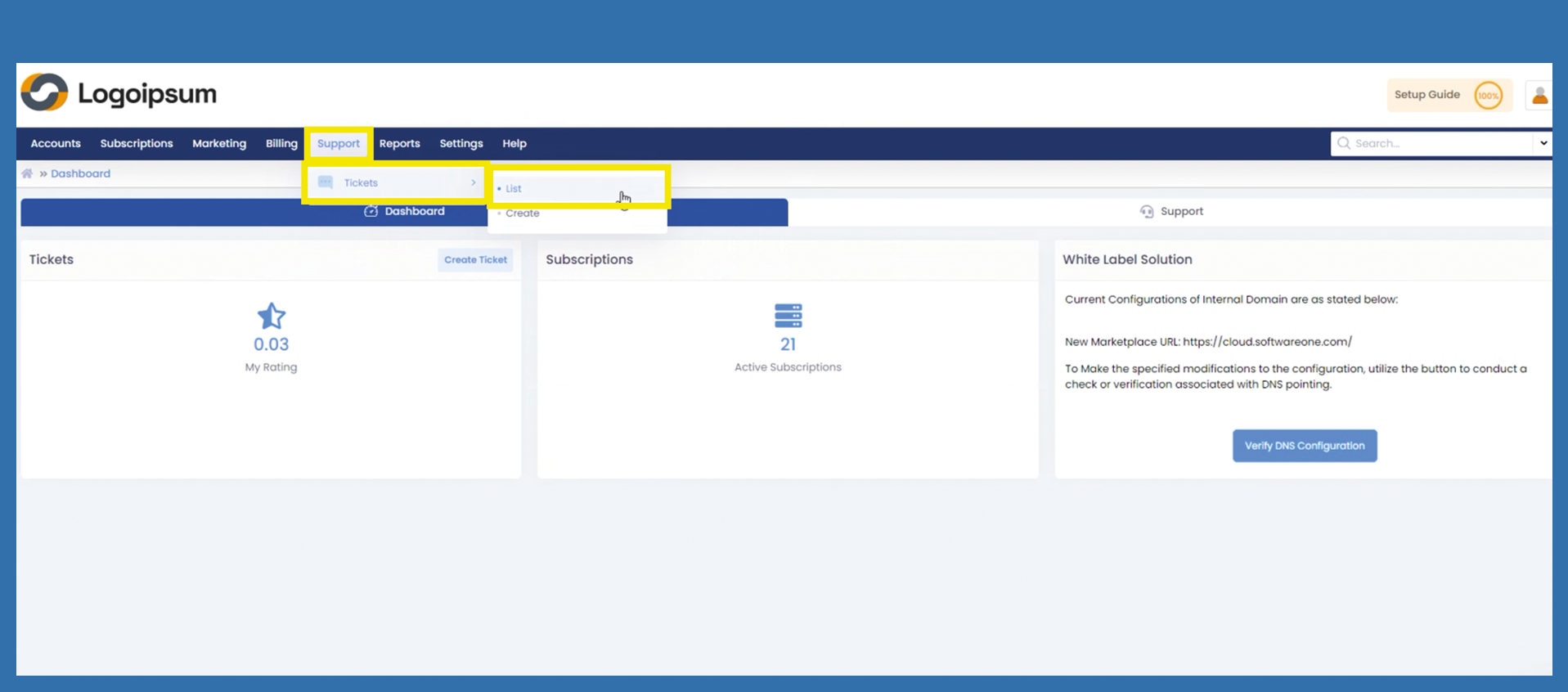Click the Tickets chat icon in submenu
Image resolution: width=1568 pixels, height=692 pixels.
pos(326,182)
